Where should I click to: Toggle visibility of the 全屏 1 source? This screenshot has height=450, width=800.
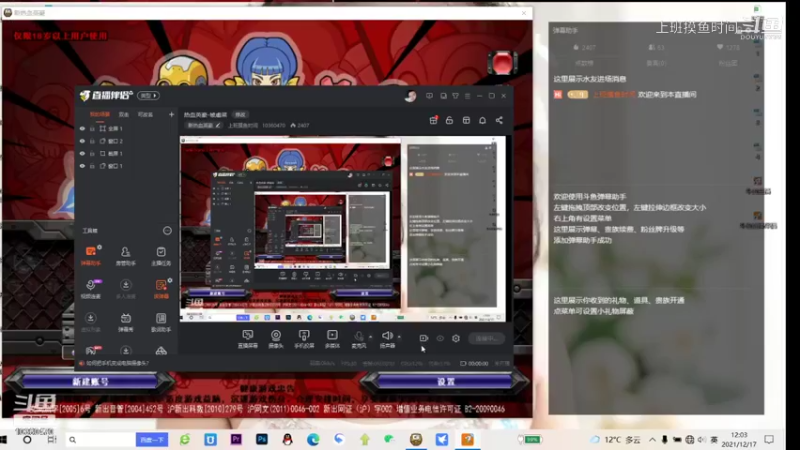click(x=82, y=129)
